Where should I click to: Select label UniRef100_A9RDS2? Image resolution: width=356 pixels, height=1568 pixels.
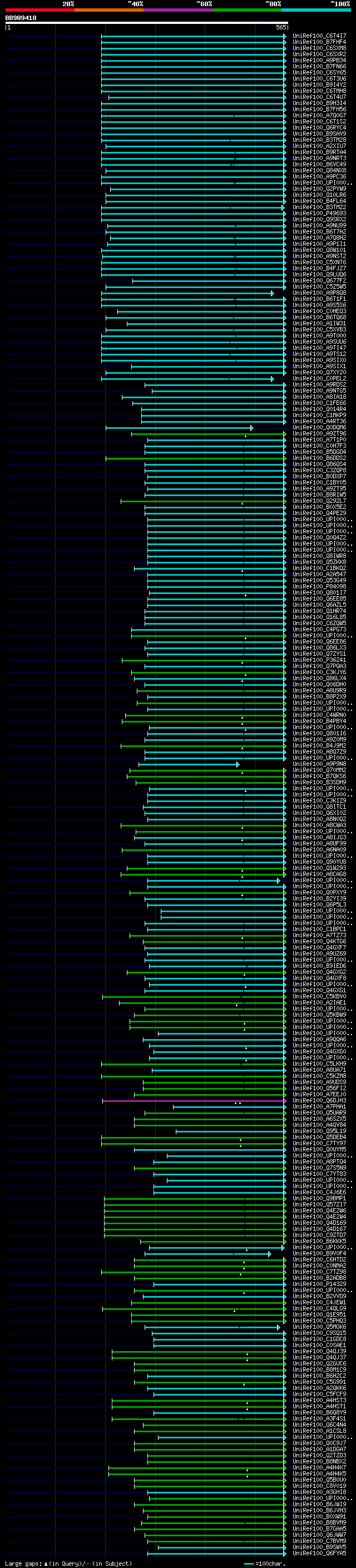coord(319,385)
